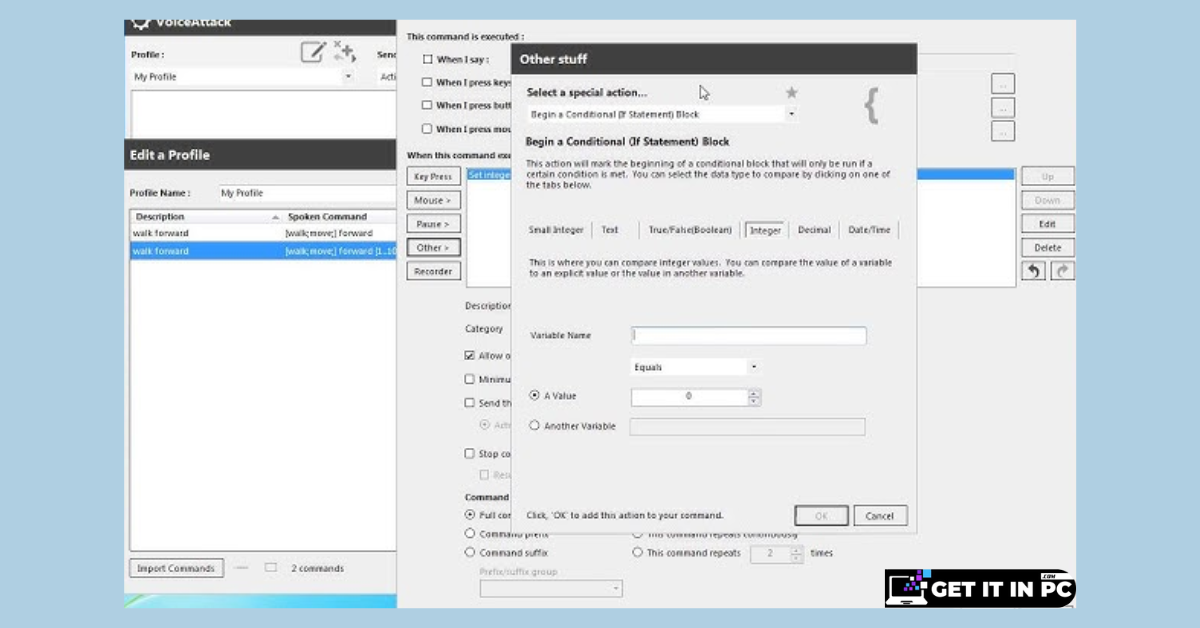1200x628 pixels.
Task: Toggle the 'Stop co...' checkbox
Action: [x=470, y=453]
